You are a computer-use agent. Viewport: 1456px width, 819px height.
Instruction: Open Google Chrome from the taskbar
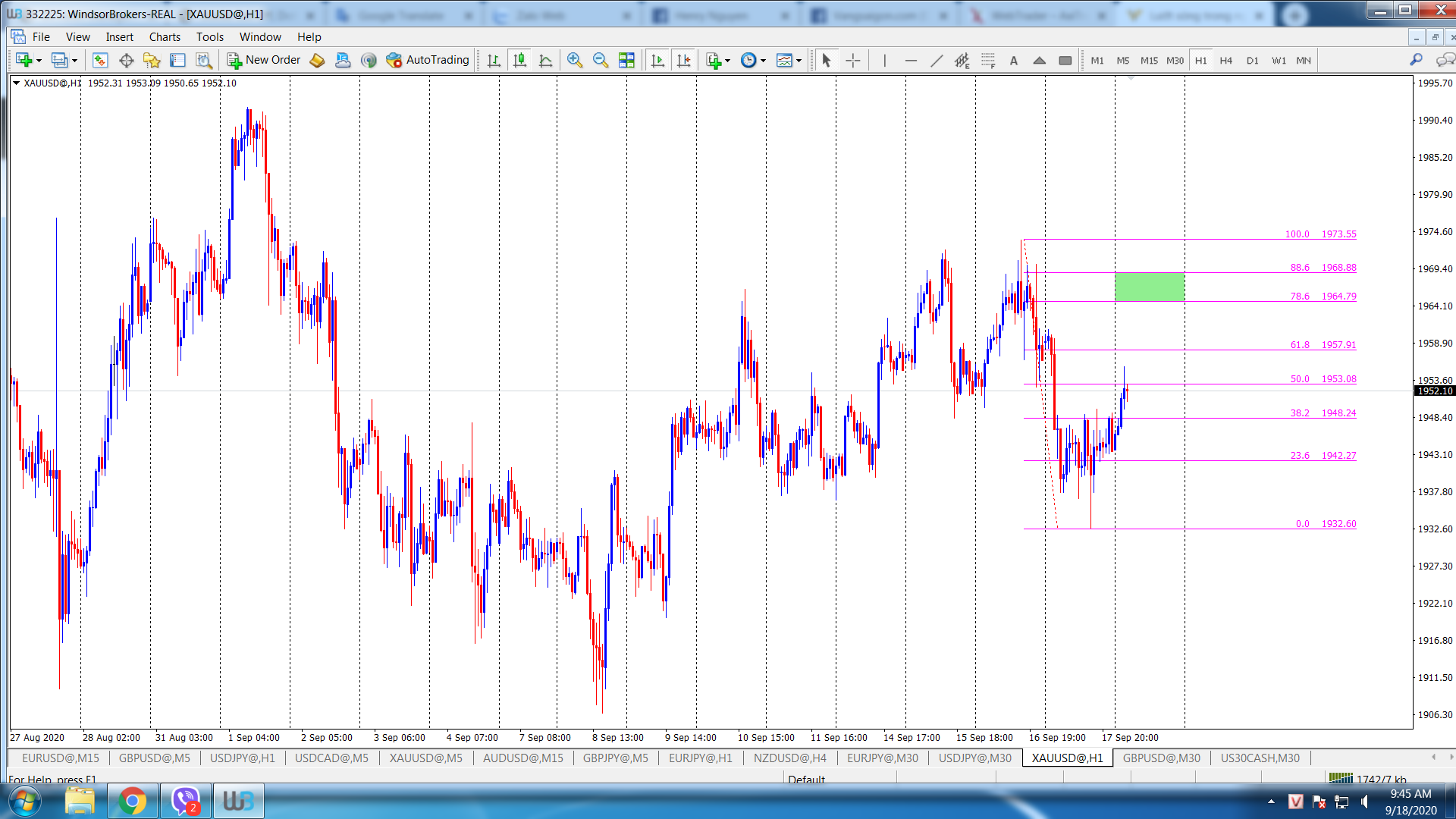coord(132,801)
